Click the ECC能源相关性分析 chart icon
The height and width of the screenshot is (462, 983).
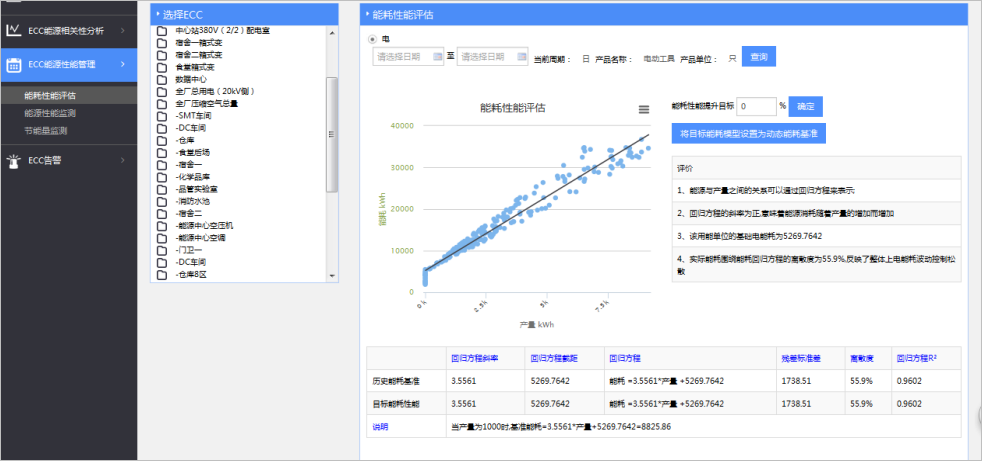point(13,30)
